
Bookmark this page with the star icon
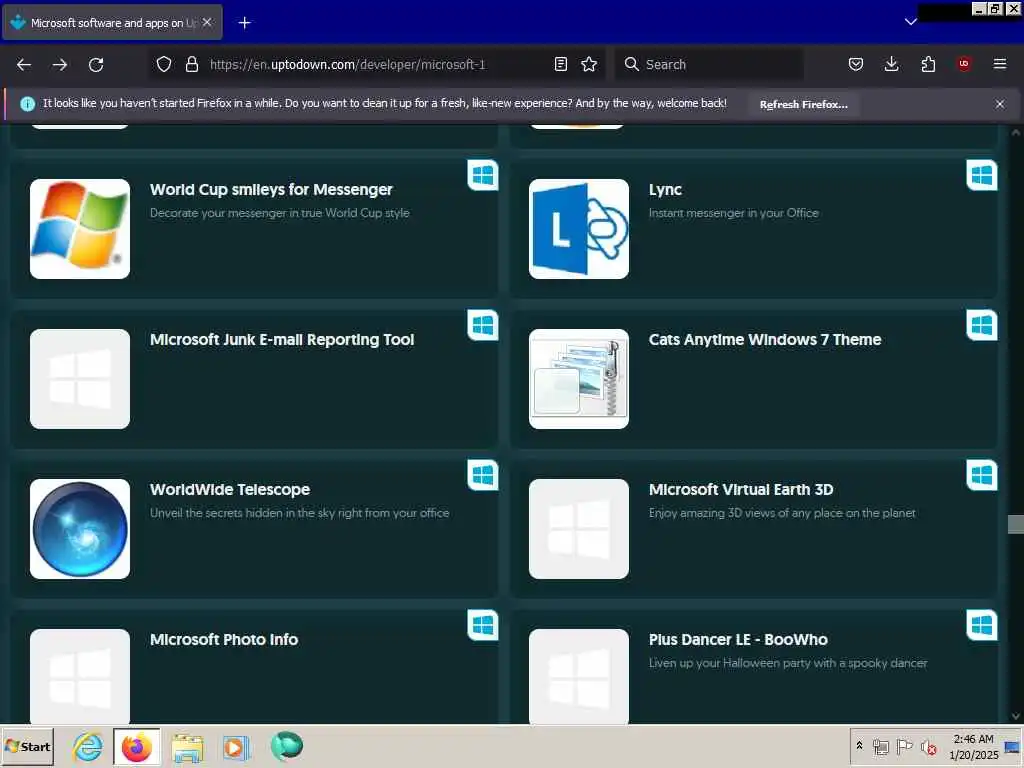coord(589,64)
